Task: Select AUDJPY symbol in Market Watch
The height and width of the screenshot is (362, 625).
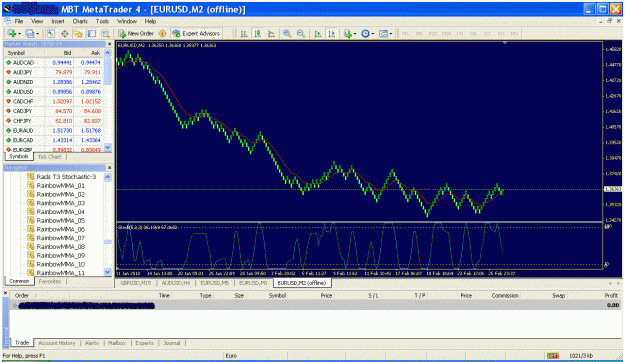Action: click(22, 72)
